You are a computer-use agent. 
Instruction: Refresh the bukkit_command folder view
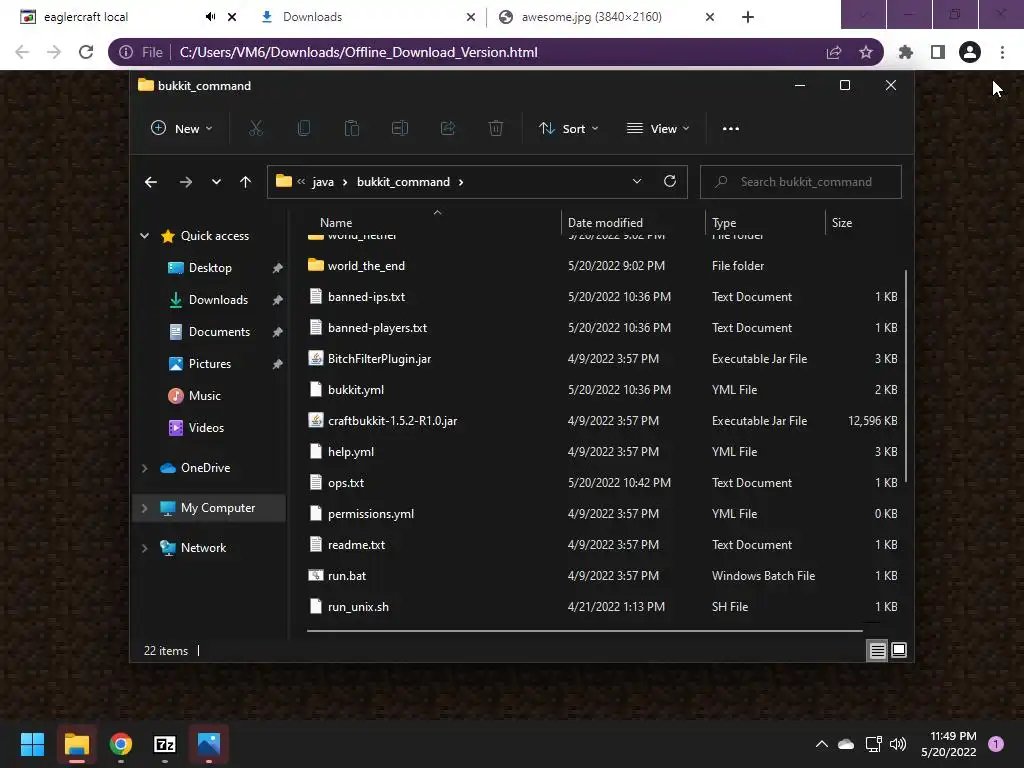pos(669,182)
